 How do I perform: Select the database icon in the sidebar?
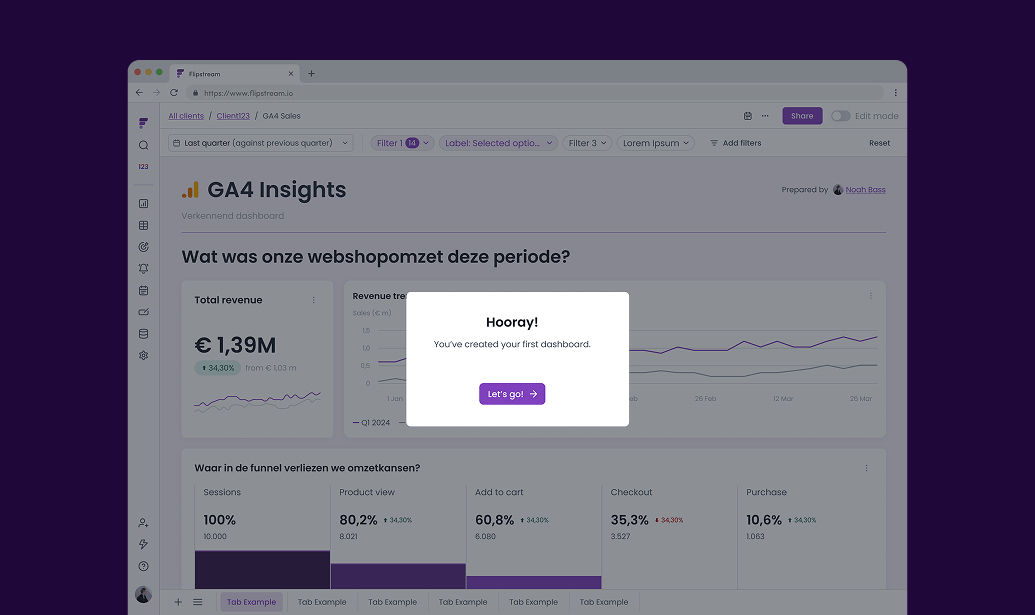(143, 333)
